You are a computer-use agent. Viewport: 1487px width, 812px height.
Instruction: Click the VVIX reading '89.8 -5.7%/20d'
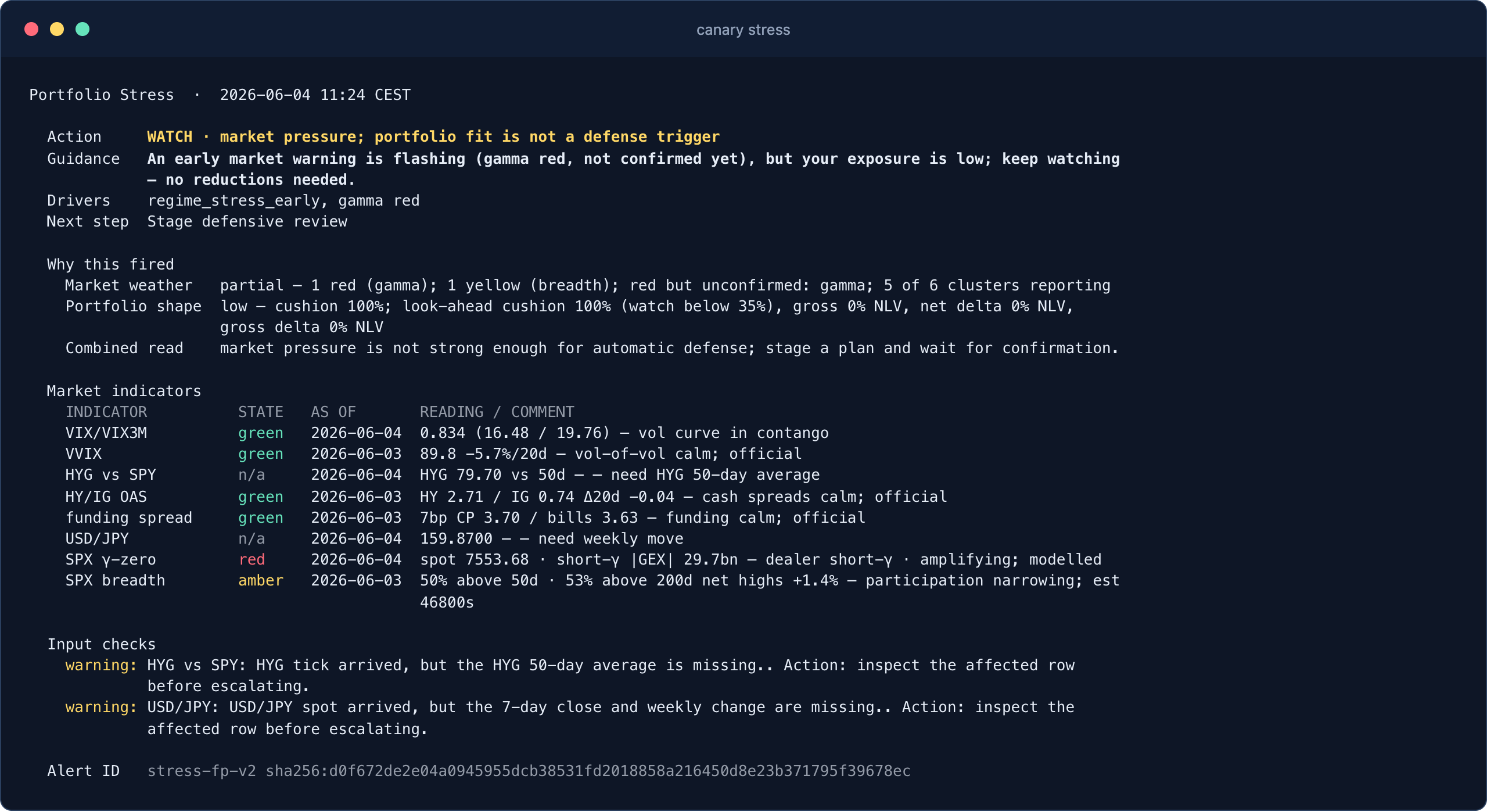point(483,454)
